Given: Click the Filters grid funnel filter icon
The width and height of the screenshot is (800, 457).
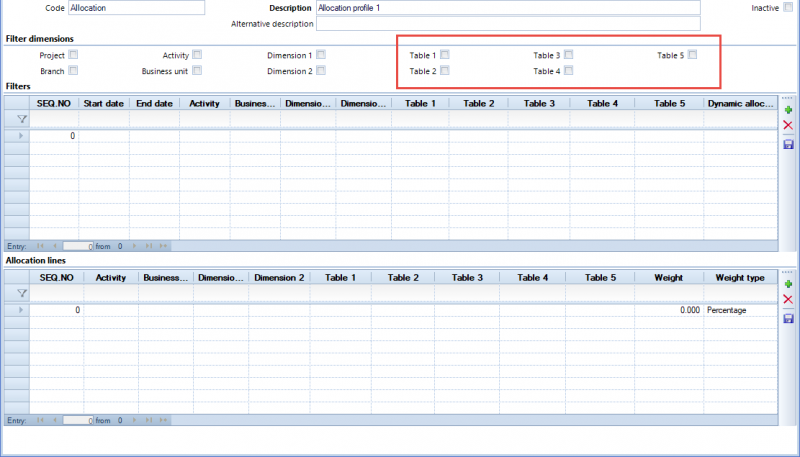Looking at the screenshot, I should [x=21, y=119].
